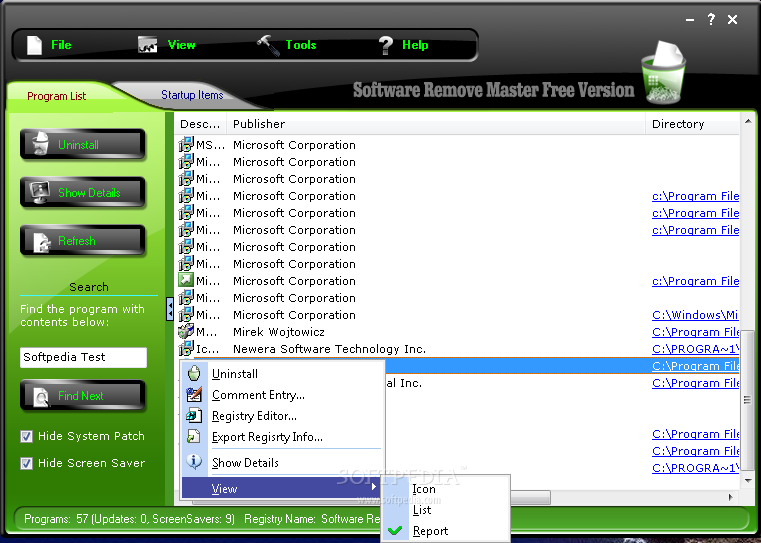The width and height of the screenshot is (761, 543).
Task: Click the Show Details sidebar button
Action: 83,193
